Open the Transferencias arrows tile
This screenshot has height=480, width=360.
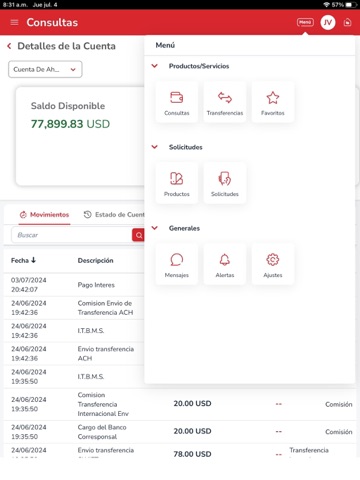pos(225,102)
